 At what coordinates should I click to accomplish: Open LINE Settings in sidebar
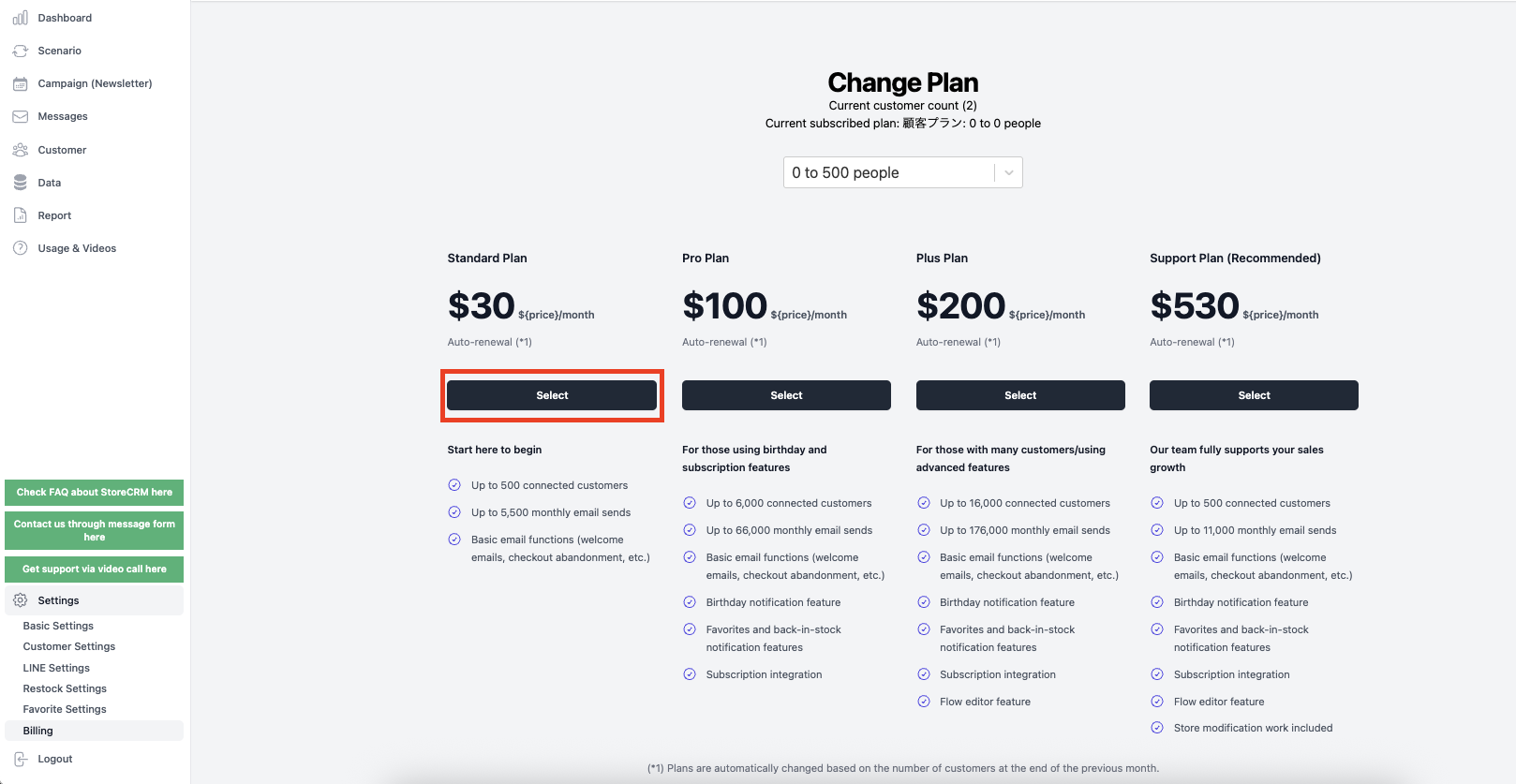tap(56, 668)
